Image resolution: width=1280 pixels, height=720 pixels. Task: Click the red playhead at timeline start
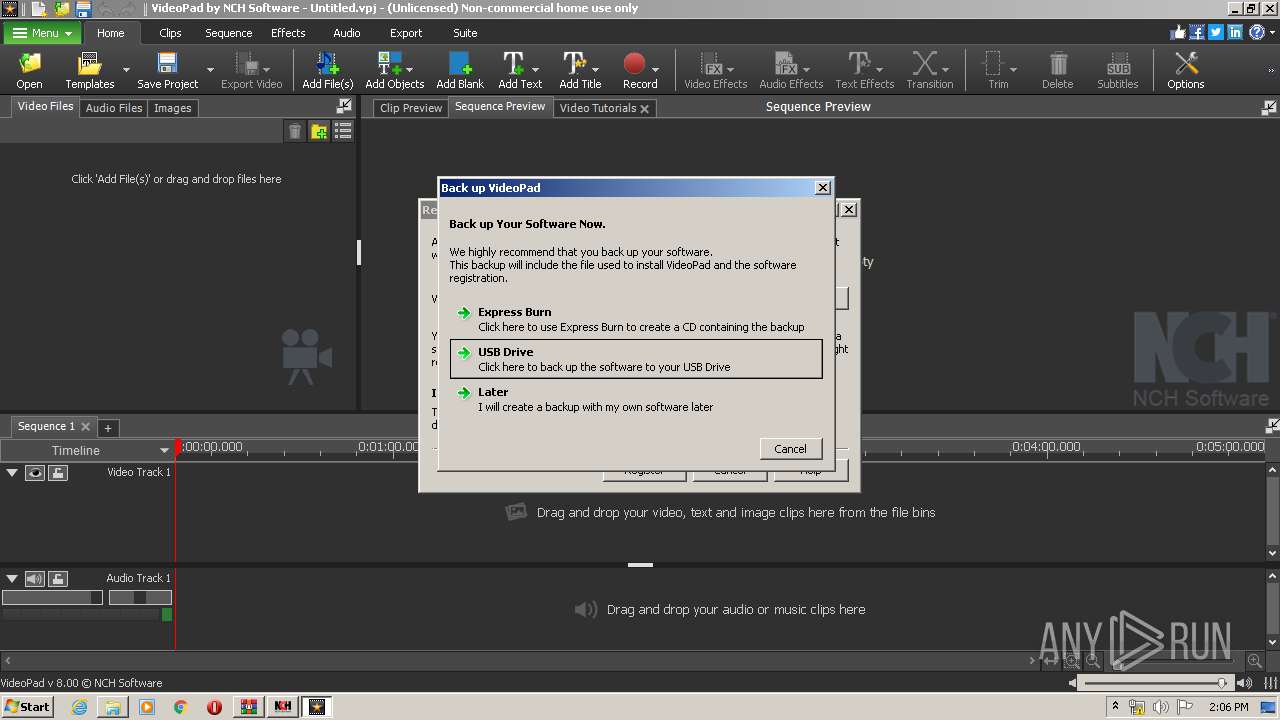[x=177, y=448]
